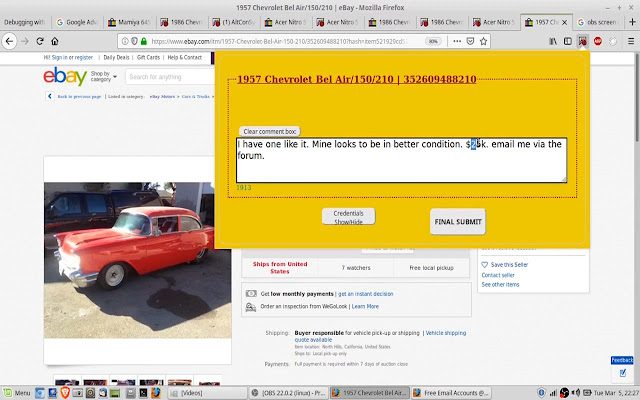640x400 pixels.
Task: Save page to Pocket icon
Action: [470, 41]
